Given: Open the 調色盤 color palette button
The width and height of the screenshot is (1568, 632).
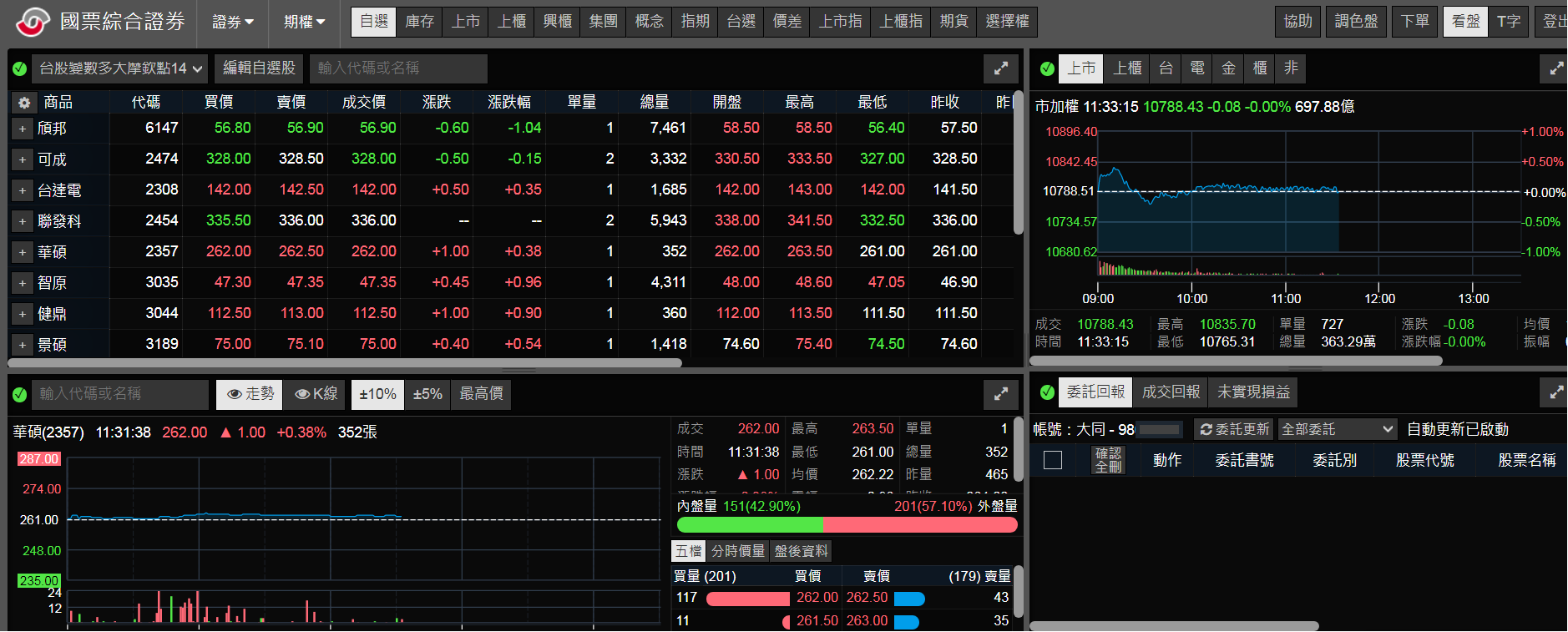Looking at the screenshot, I should coord(1356,22).
